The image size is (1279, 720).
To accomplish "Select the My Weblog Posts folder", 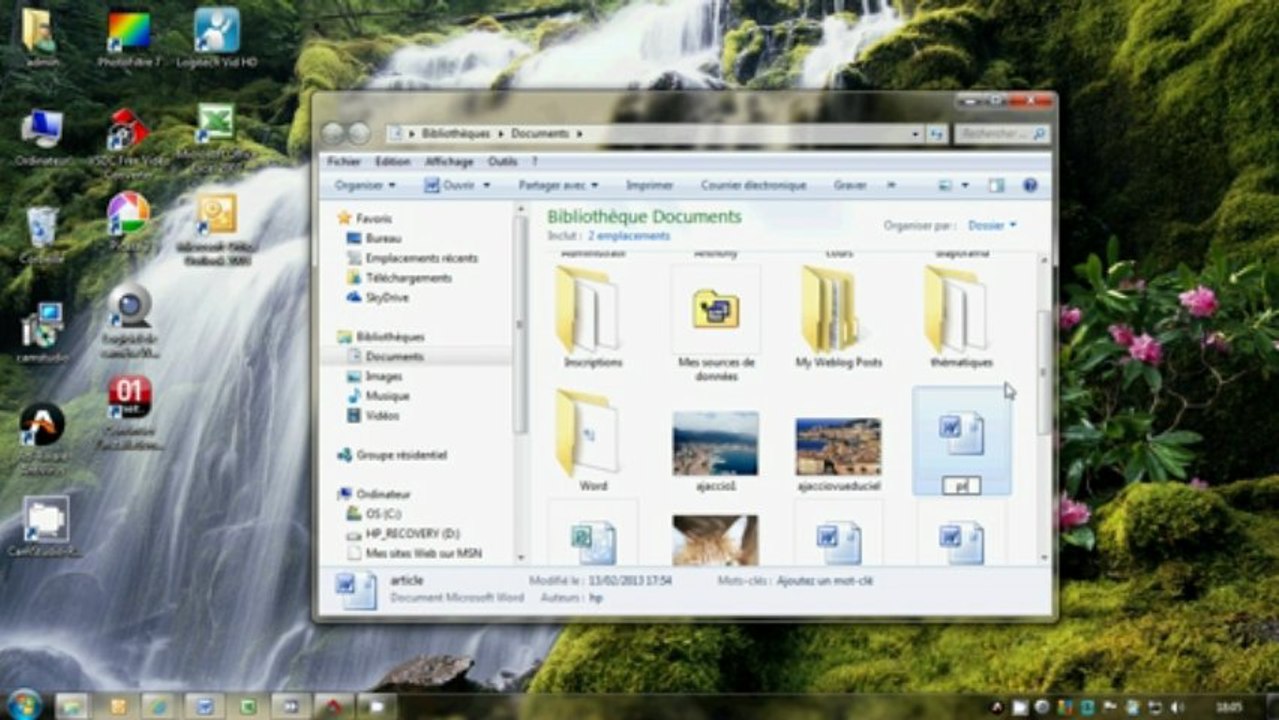I will 838,318.
